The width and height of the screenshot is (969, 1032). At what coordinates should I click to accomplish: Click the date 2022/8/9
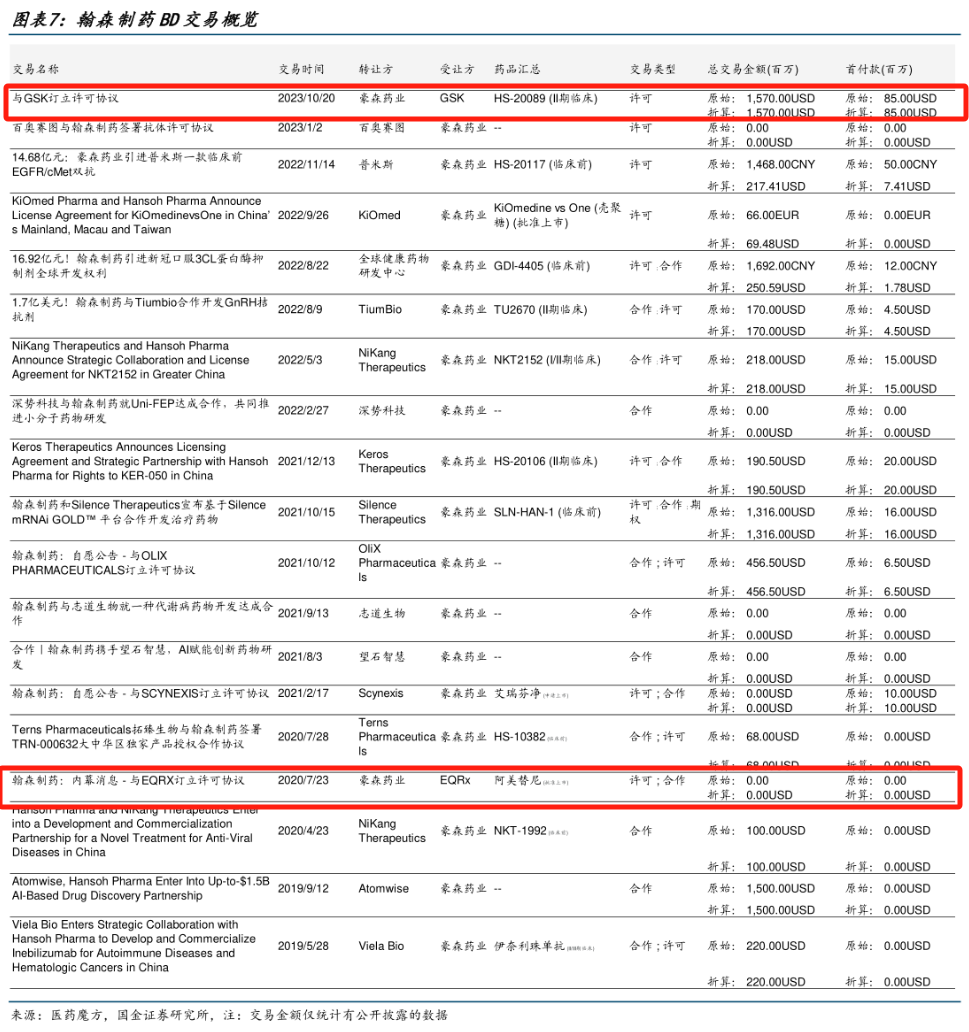(x=300, y=309)
